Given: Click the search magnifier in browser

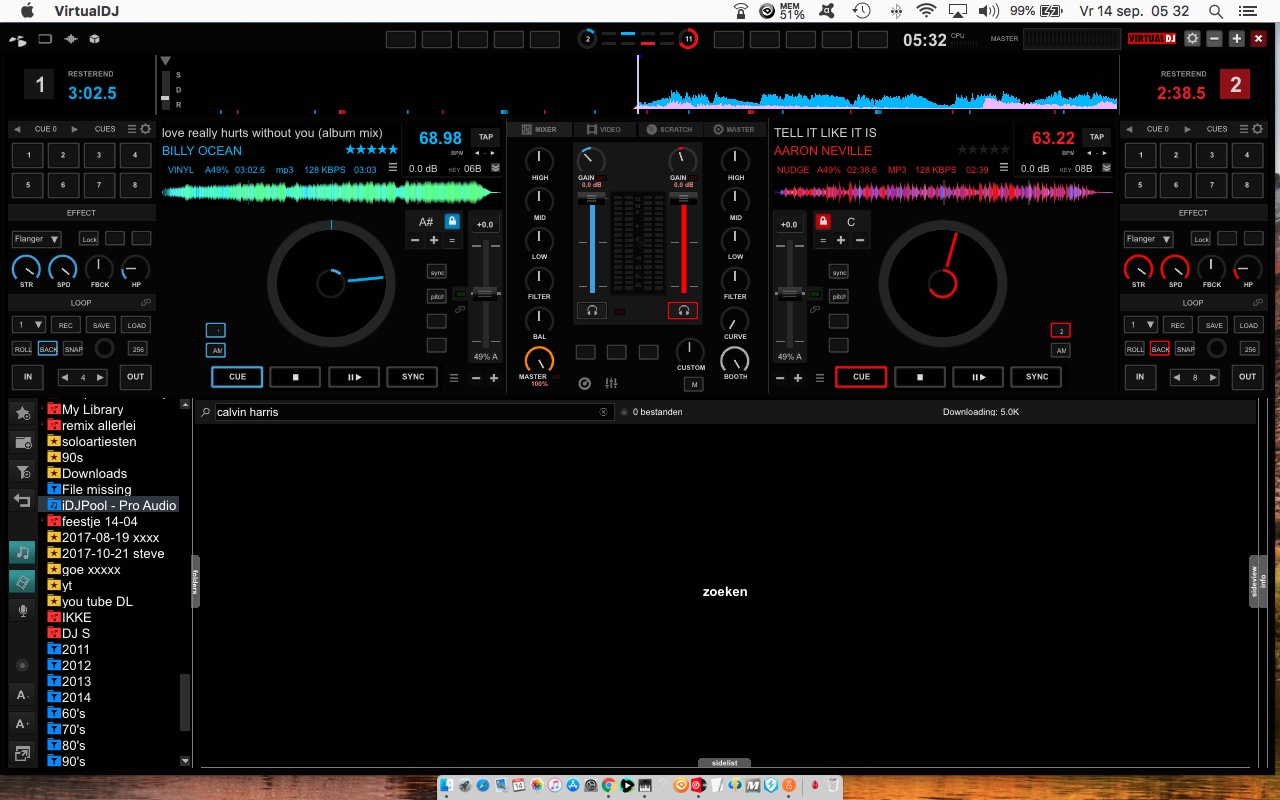Looking at the screenshot, I should (206, 412).
